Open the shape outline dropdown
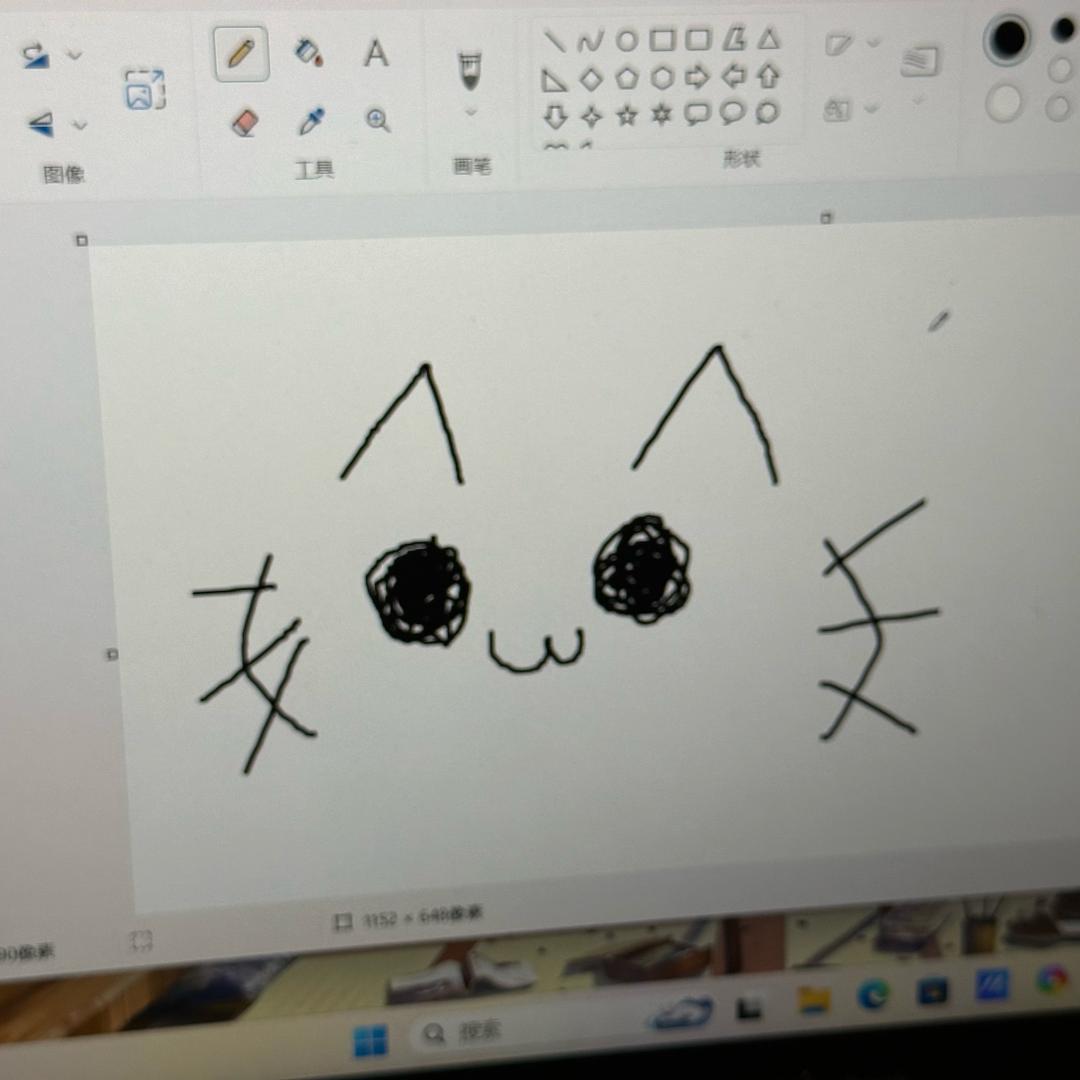 [x=873, y=42]
